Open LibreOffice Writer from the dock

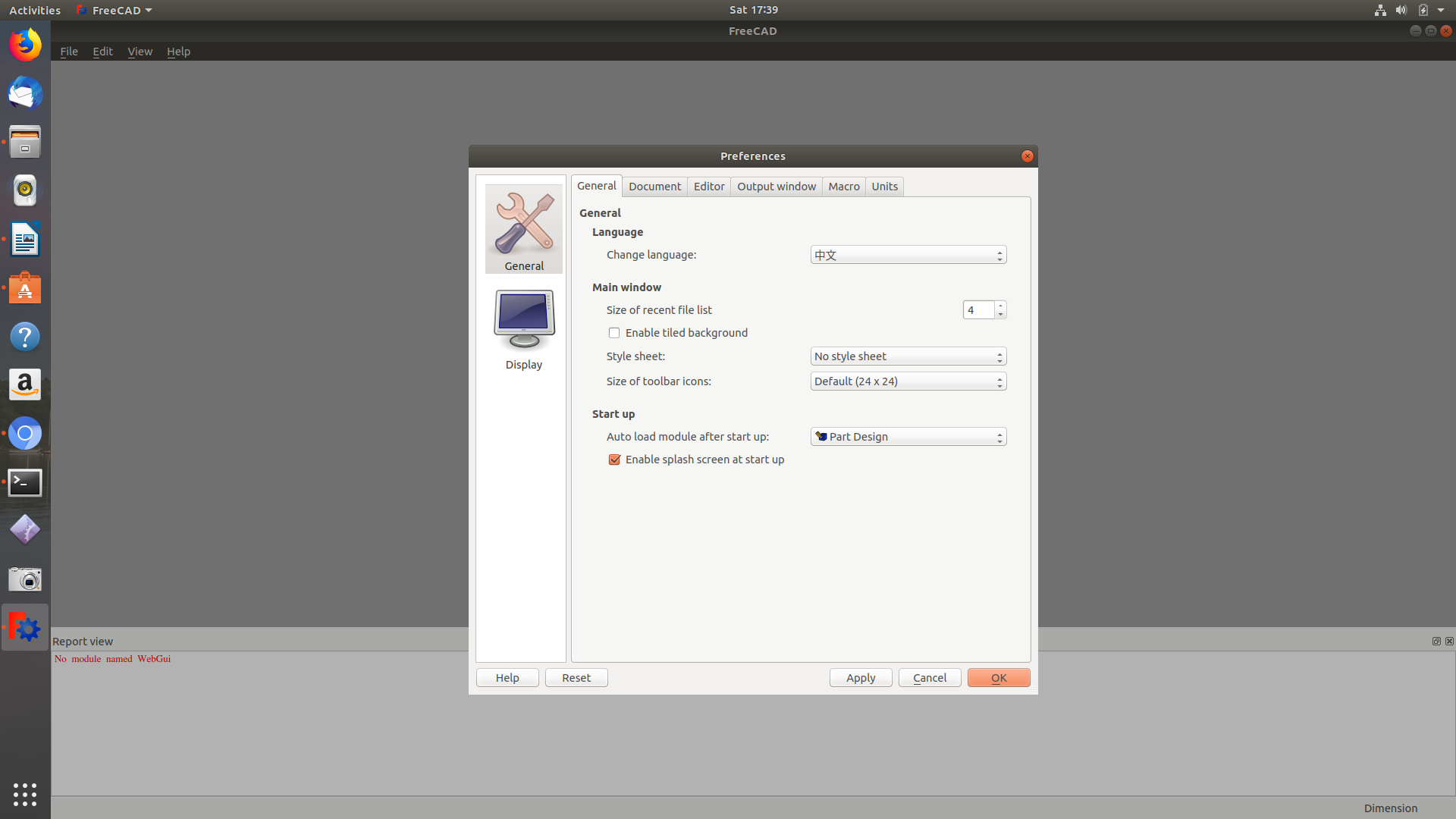coord(25,239)
